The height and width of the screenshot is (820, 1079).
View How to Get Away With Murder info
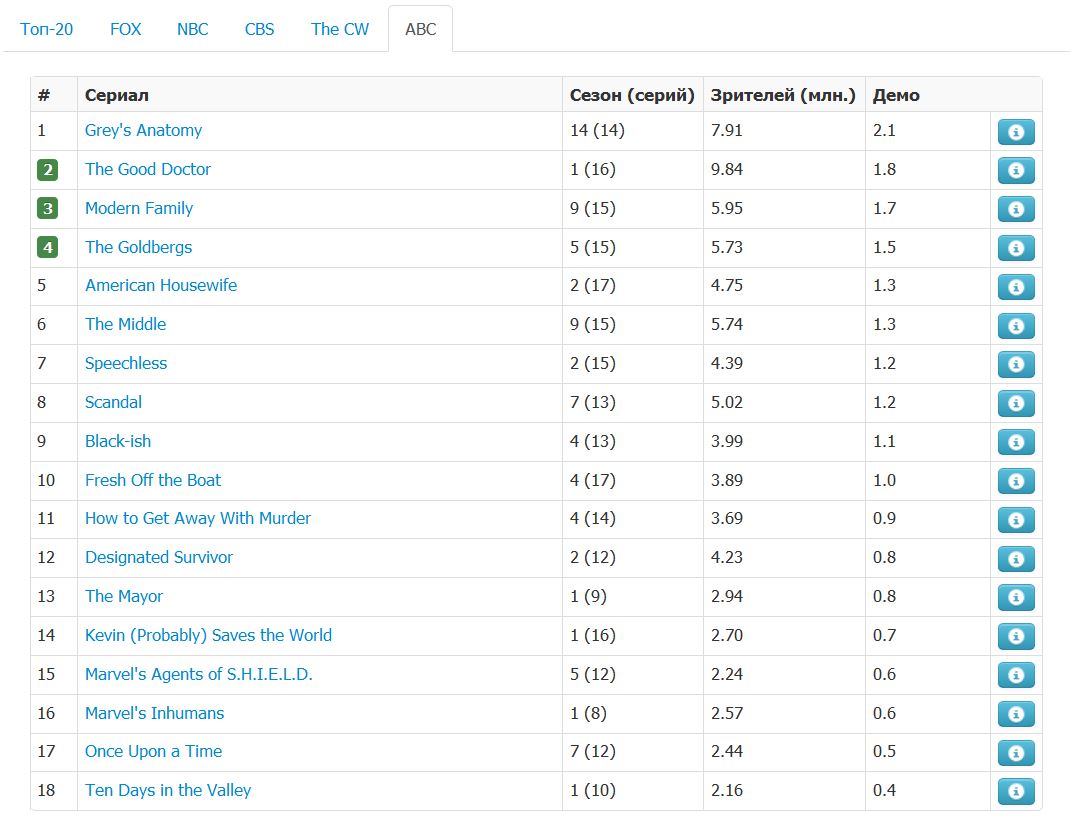click(1016, 519)
